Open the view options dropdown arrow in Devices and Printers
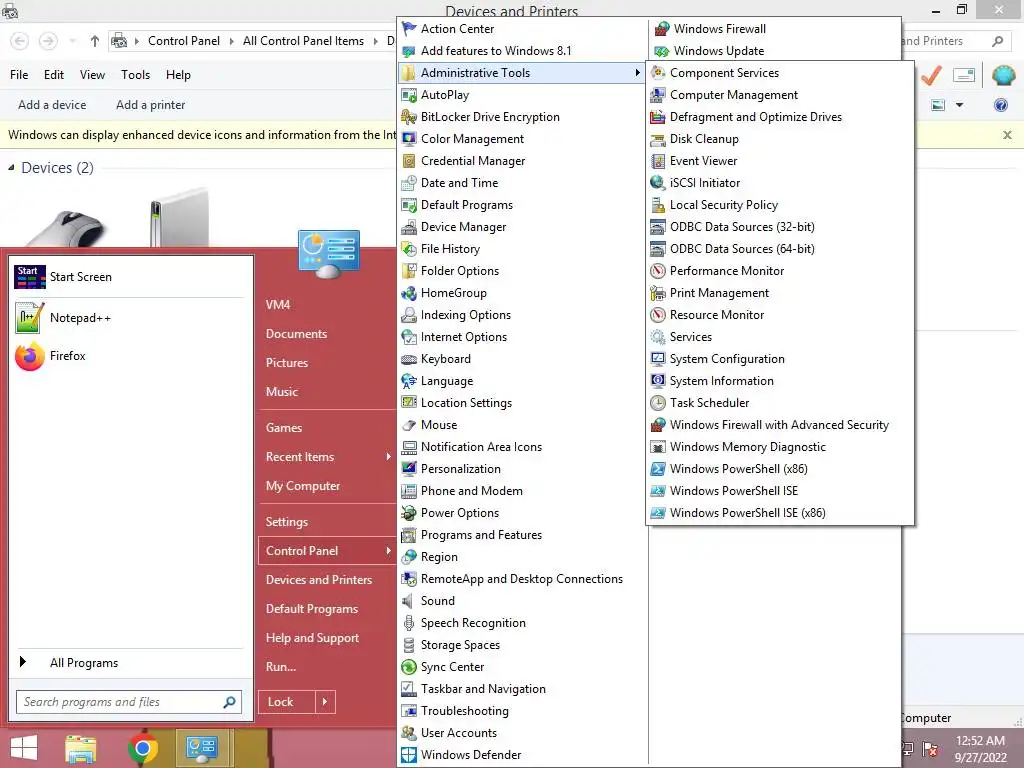This screenshot has height=768, width=1024. 959,105
